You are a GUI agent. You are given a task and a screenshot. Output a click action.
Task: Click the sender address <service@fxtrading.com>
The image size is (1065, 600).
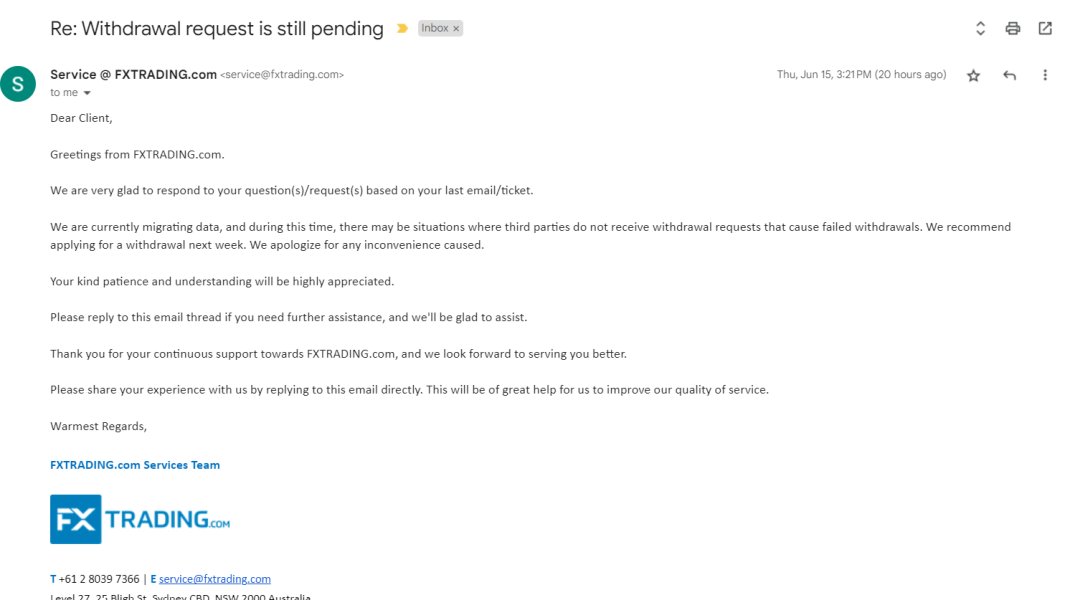pos(282,75)
